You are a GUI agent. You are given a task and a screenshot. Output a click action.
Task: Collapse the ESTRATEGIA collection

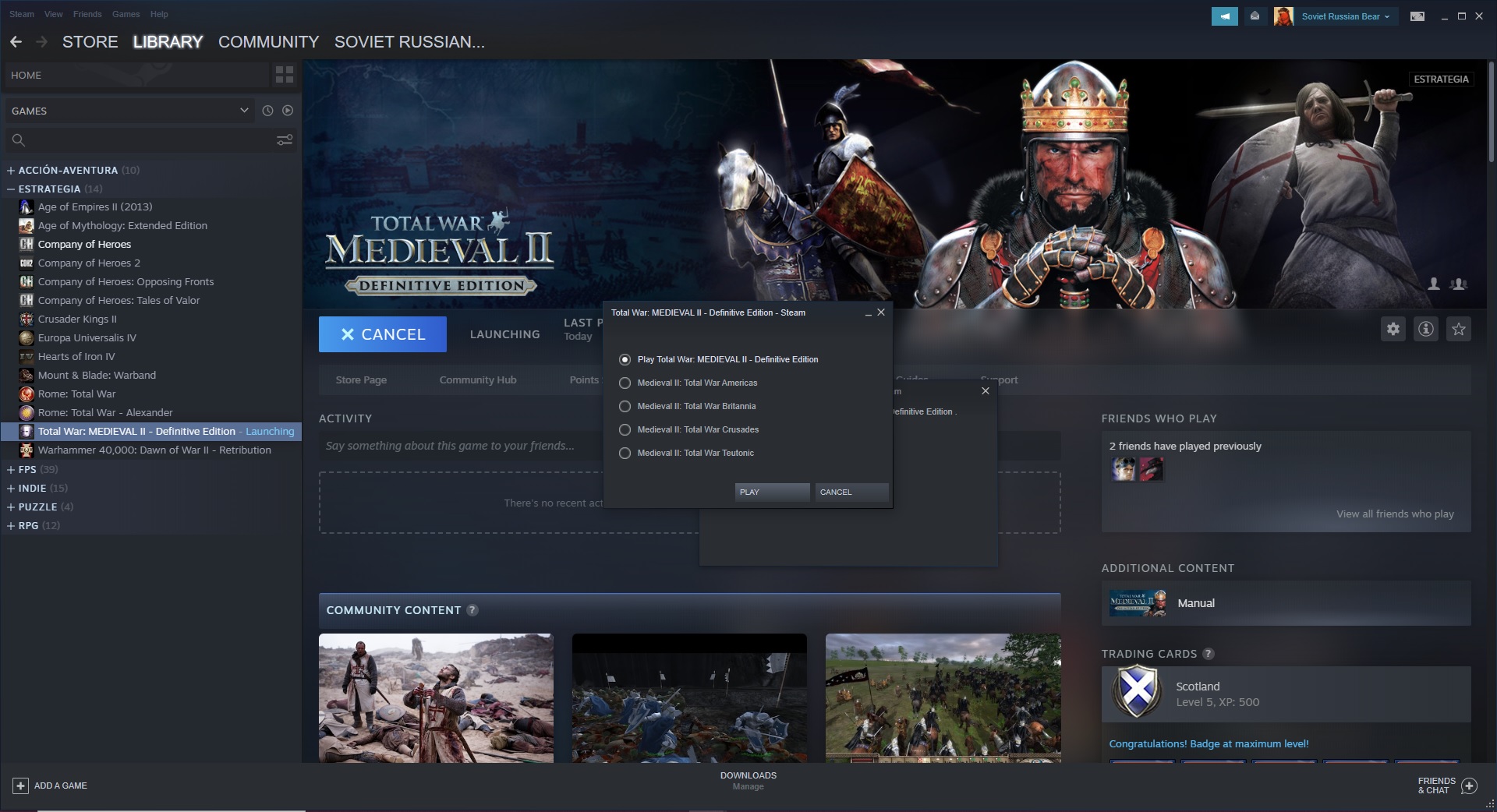click(11, 189)
